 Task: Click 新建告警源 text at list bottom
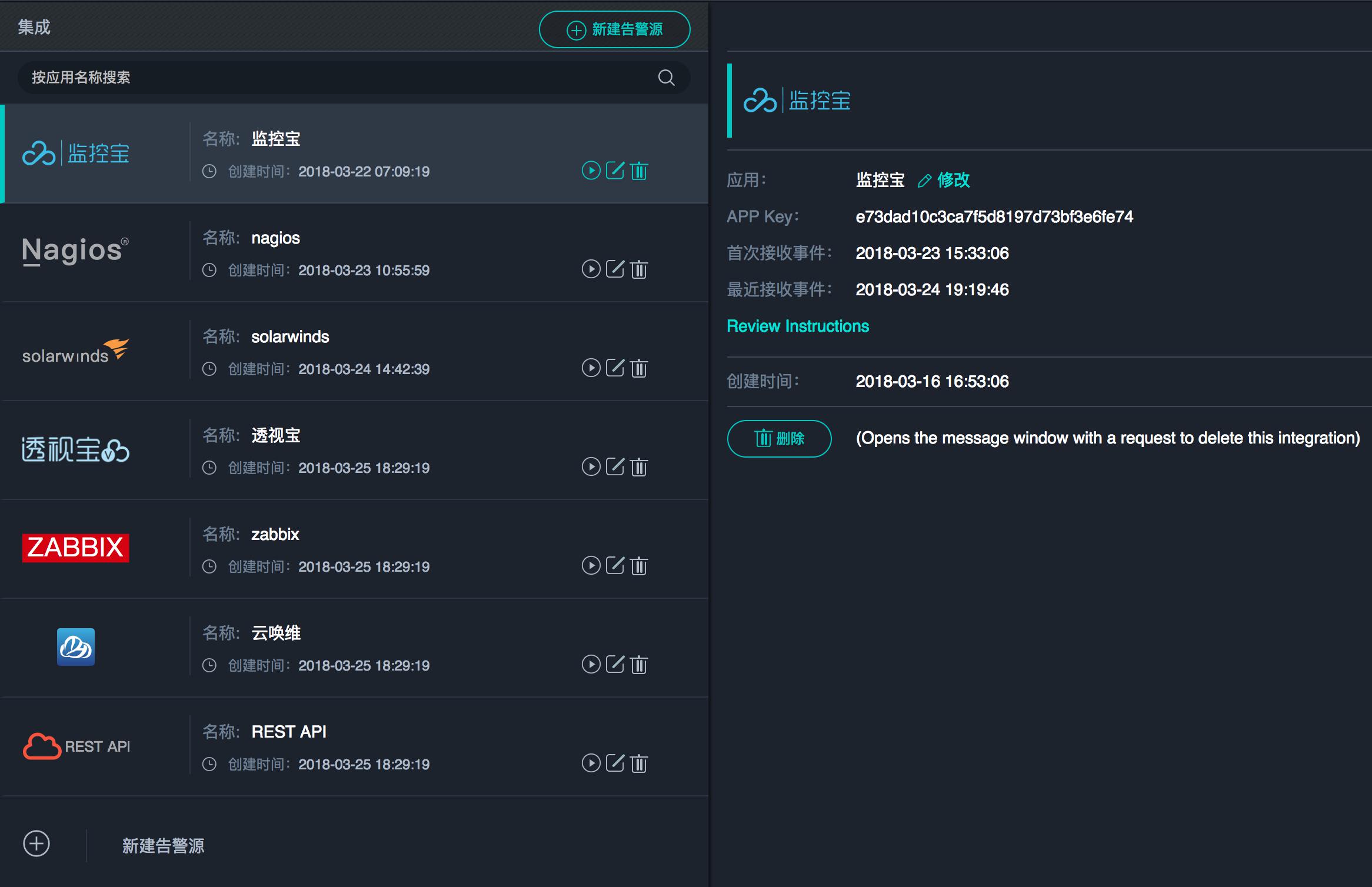(x=163, y=846)
